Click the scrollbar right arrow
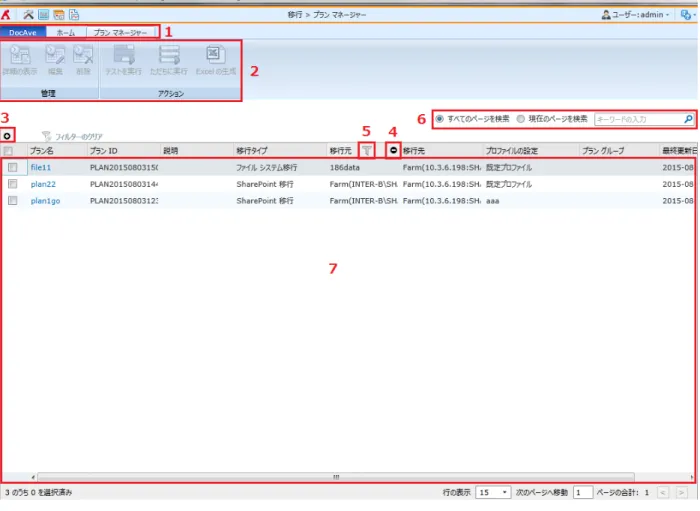Image resolution: width=700 pixels, height=511 pixels. tap(692, 477)
